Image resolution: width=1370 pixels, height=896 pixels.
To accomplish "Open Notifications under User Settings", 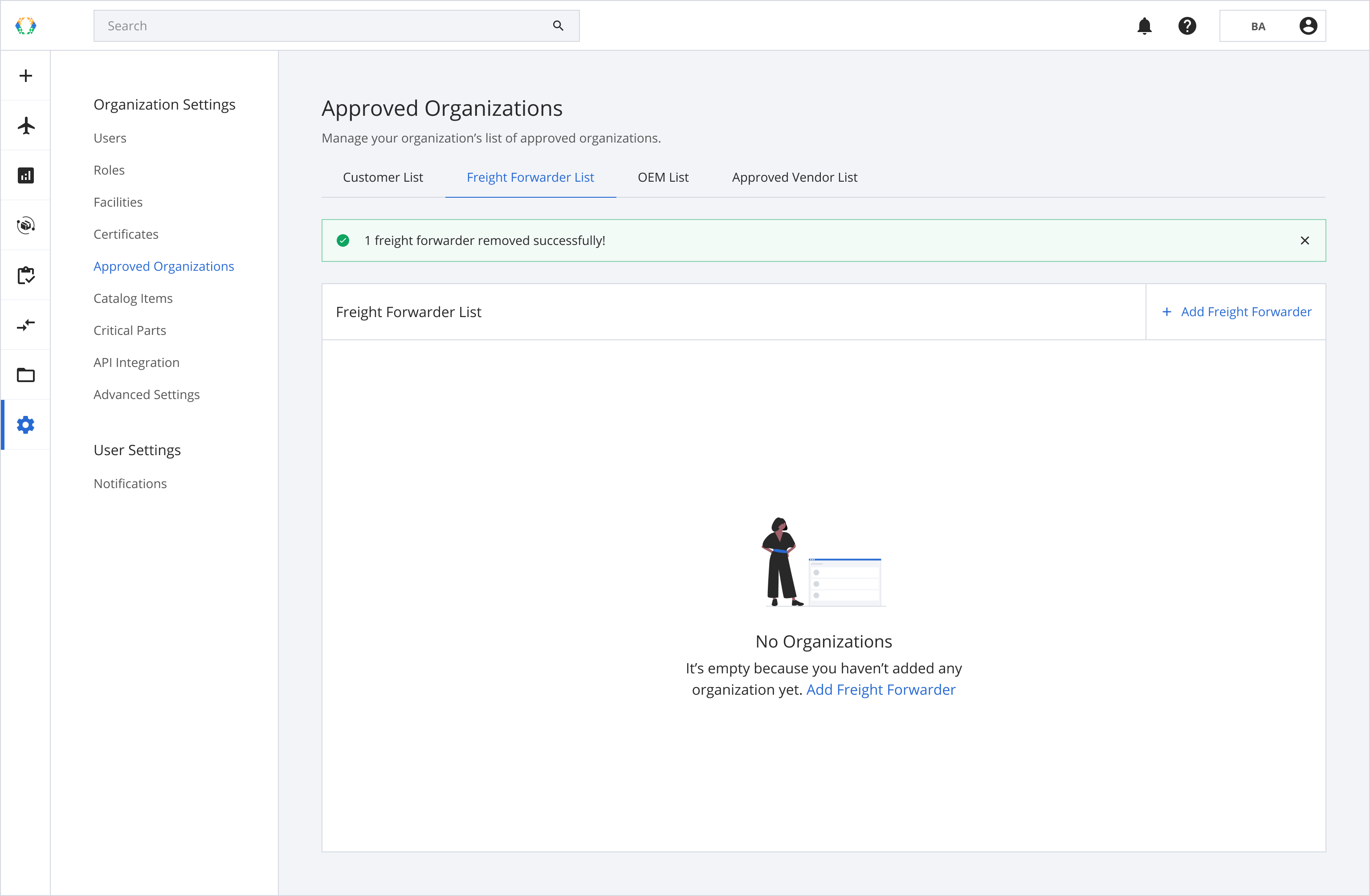I will coord(130,484).
